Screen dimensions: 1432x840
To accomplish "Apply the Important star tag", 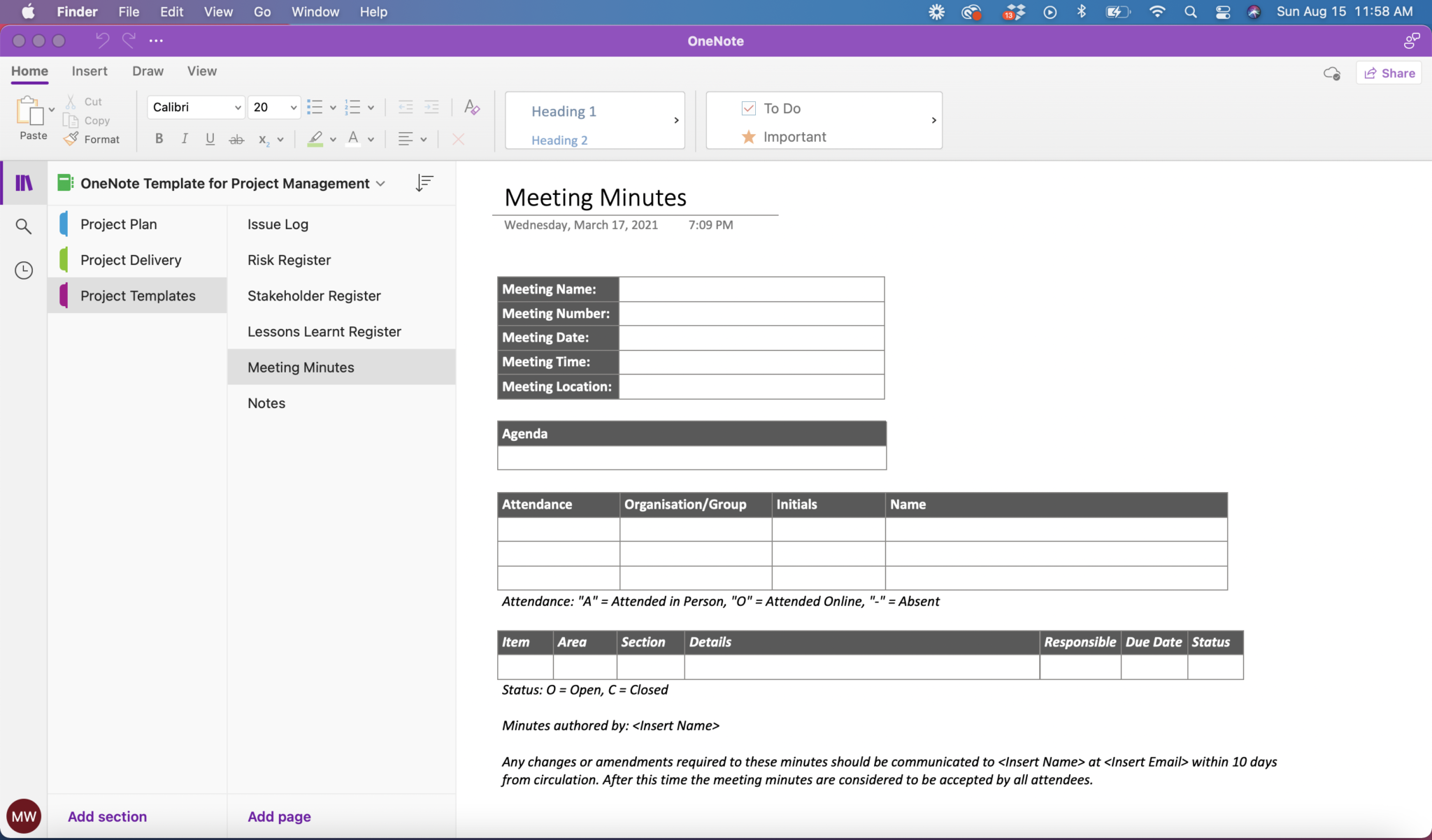I will click(x=748, y=137).
